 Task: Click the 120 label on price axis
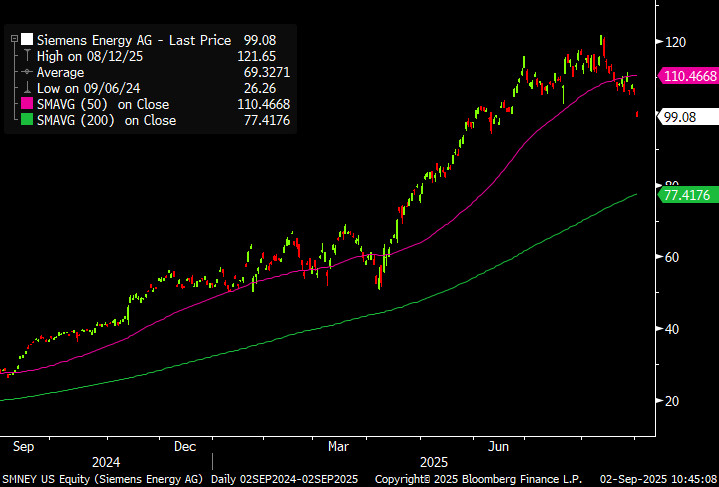tap(675, 42)
